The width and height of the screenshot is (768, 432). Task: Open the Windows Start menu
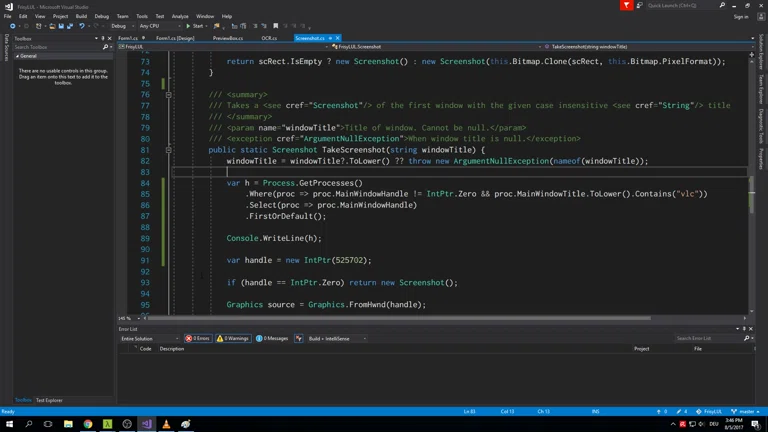pos(9,424)
